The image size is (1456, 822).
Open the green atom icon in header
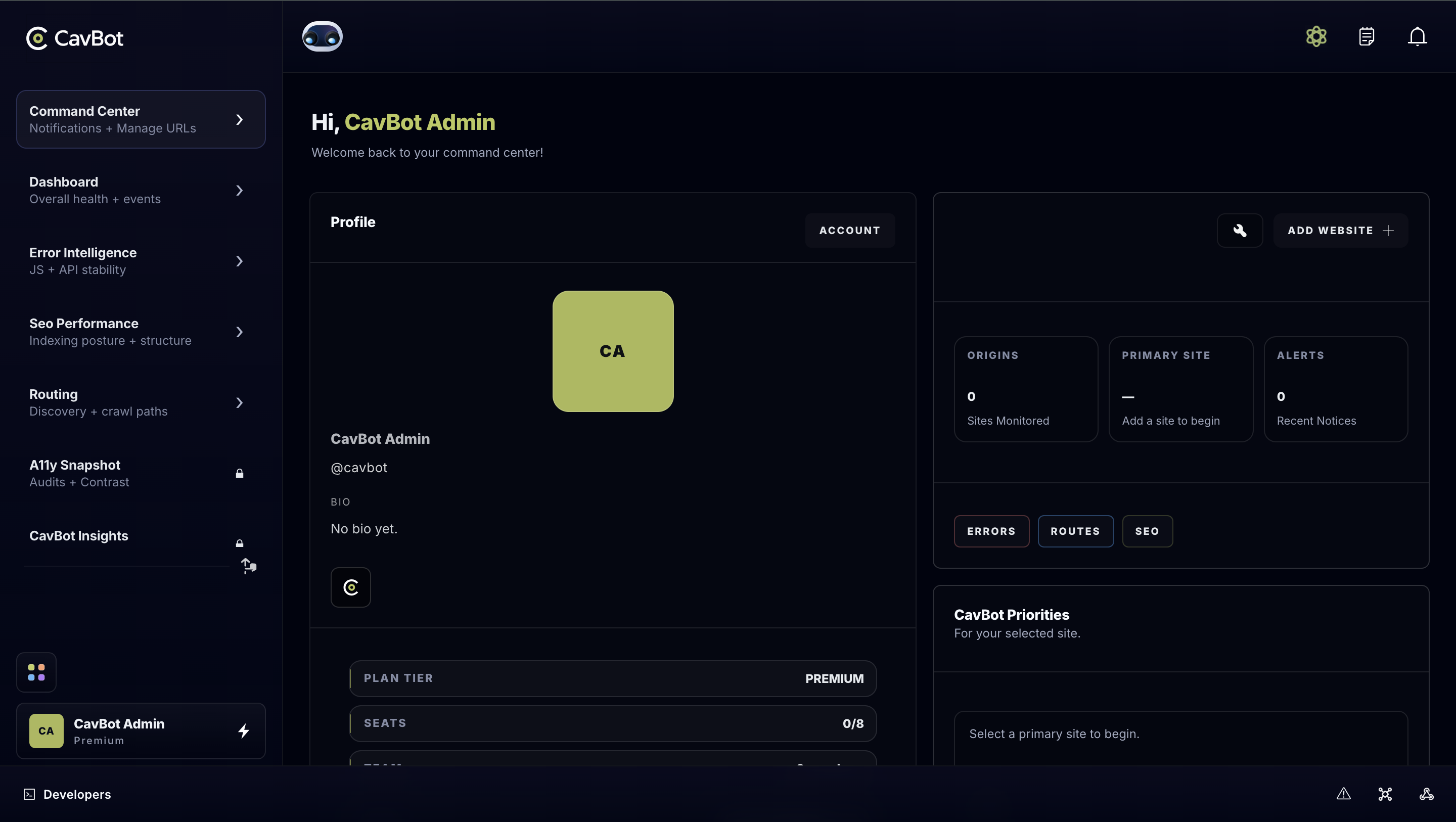tap(1316, 37)
